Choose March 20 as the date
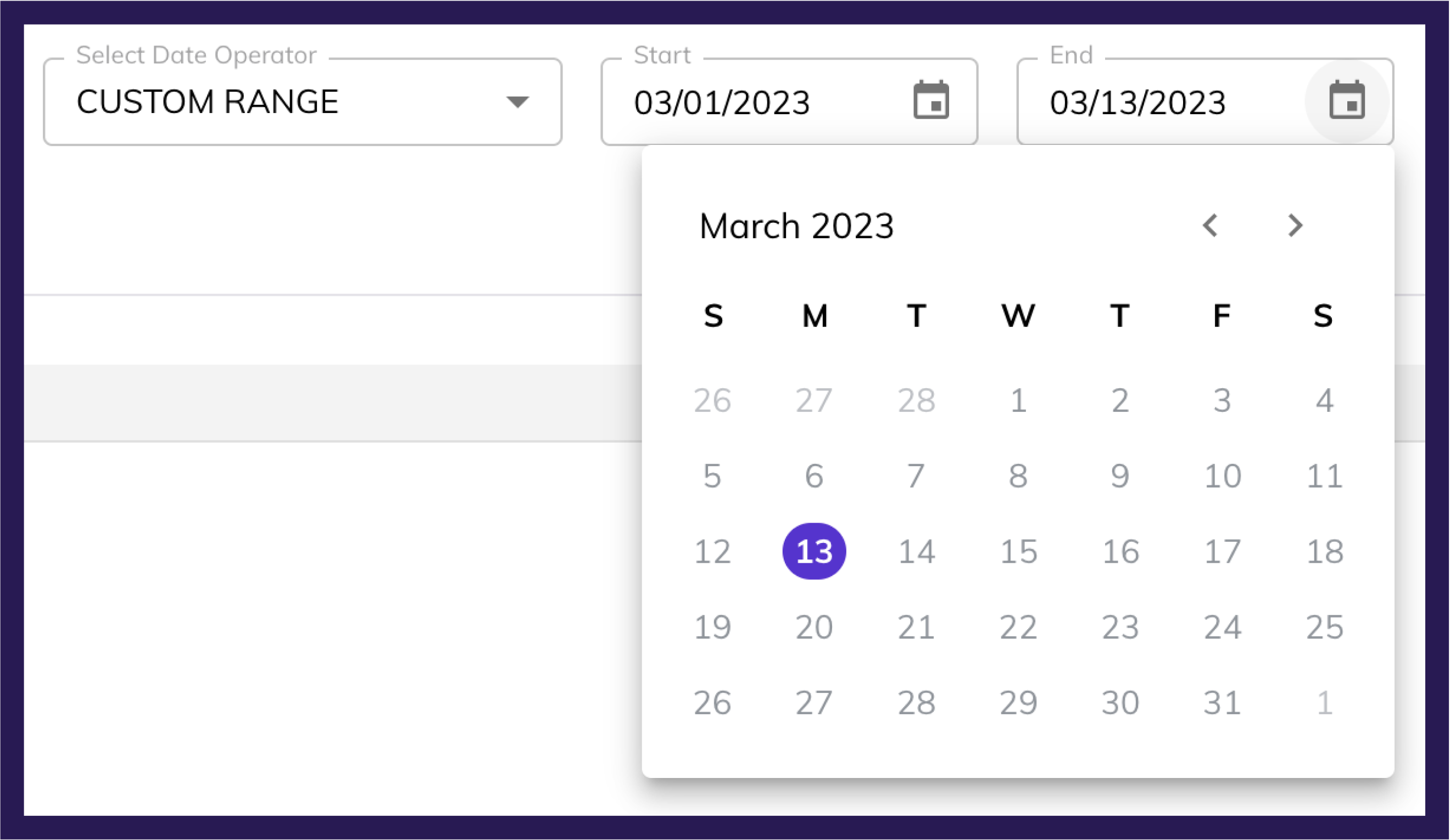The width and height of the screenshot is (1450, 840). (814, 627)
